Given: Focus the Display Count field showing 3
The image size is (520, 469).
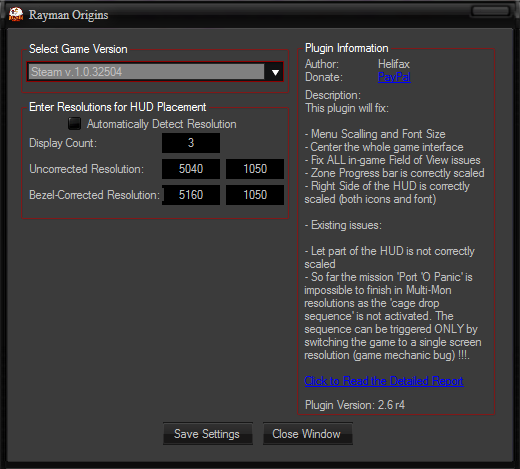Looking at the screenshot, I should tap(191, 143).
